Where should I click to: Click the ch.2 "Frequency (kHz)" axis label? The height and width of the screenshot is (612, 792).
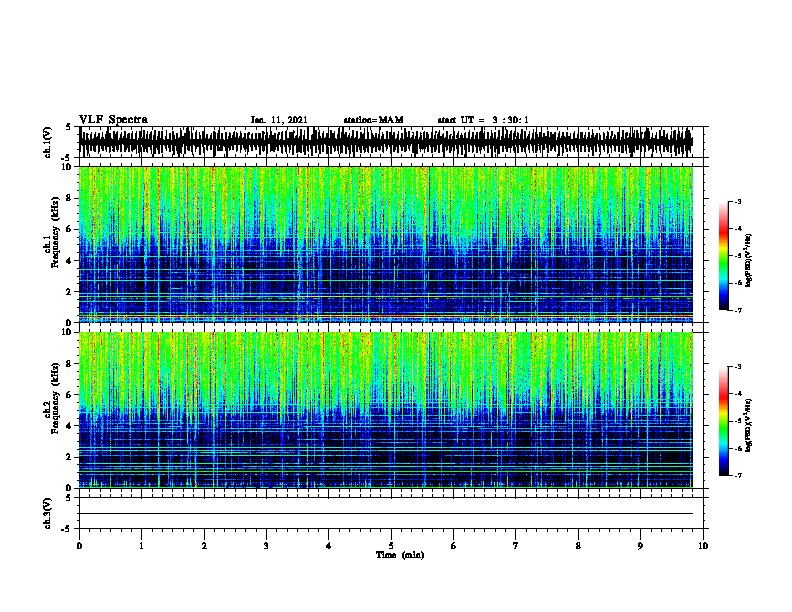[x=55, y=398]
